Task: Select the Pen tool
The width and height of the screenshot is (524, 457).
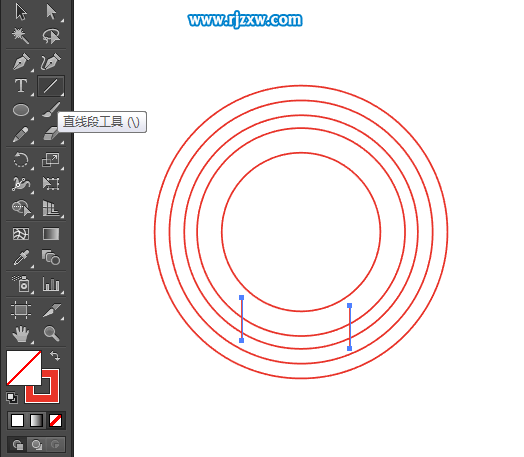Action: coord(21,61)
